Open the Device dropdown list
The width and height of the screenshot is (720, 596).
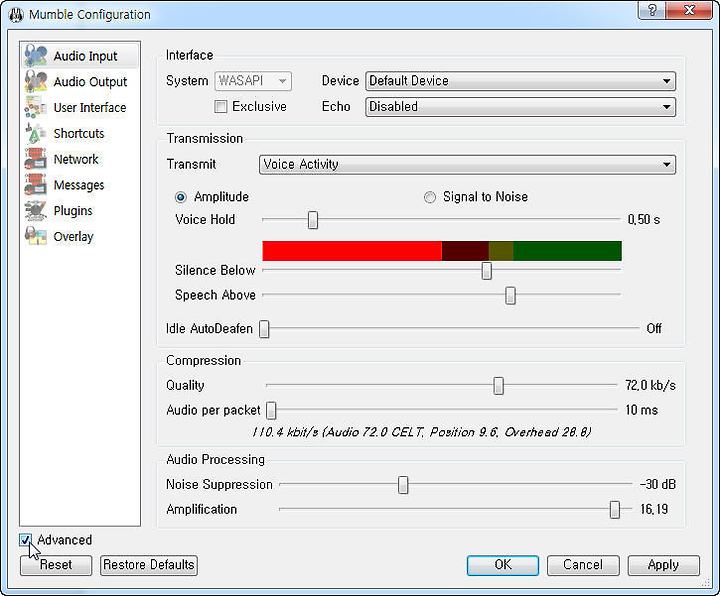click(x=520, y=81)
